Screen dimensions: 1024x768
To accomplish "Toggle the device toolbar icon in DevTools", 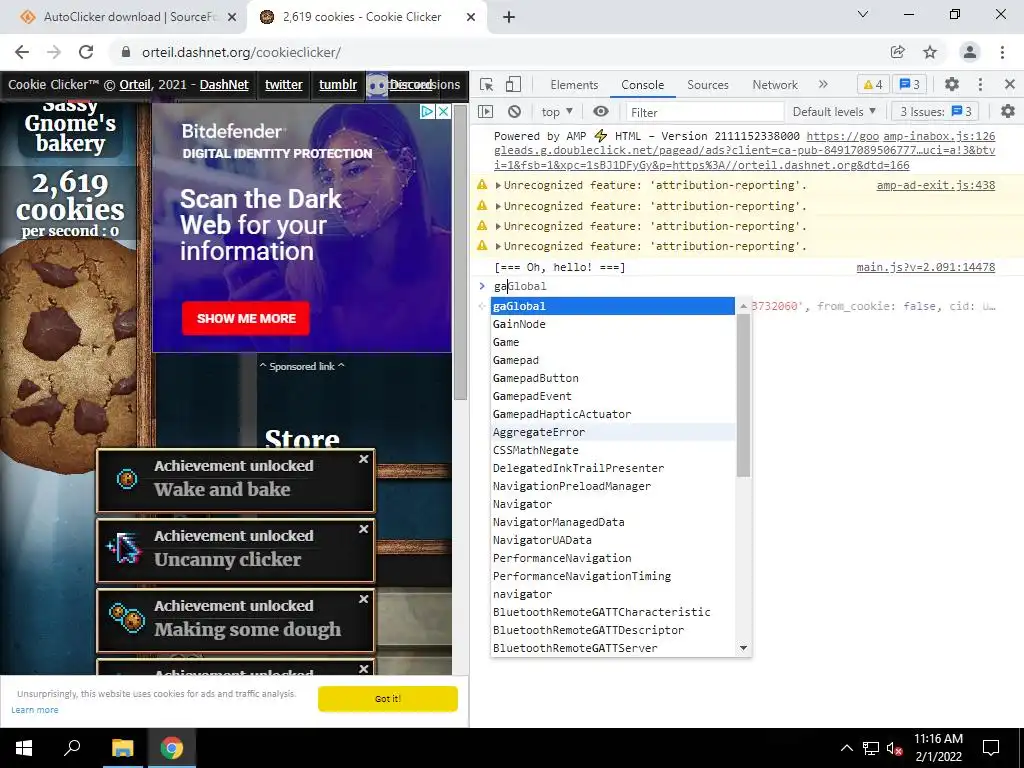I will [x=513, y=84].
